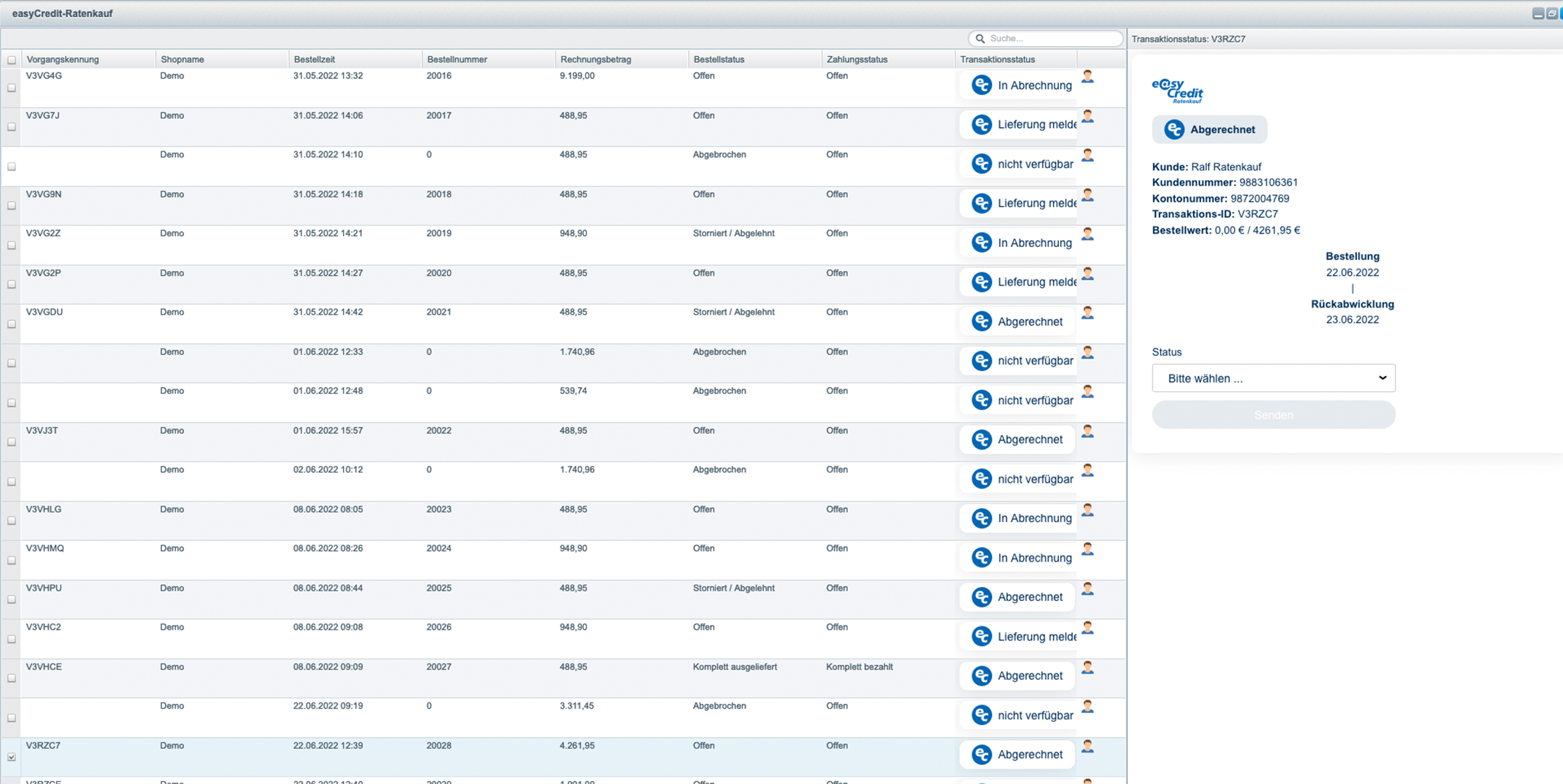Screen dimensions: 1563x784
Task: Sort by Zahlungsstatus column header
Action: point(888,60)
